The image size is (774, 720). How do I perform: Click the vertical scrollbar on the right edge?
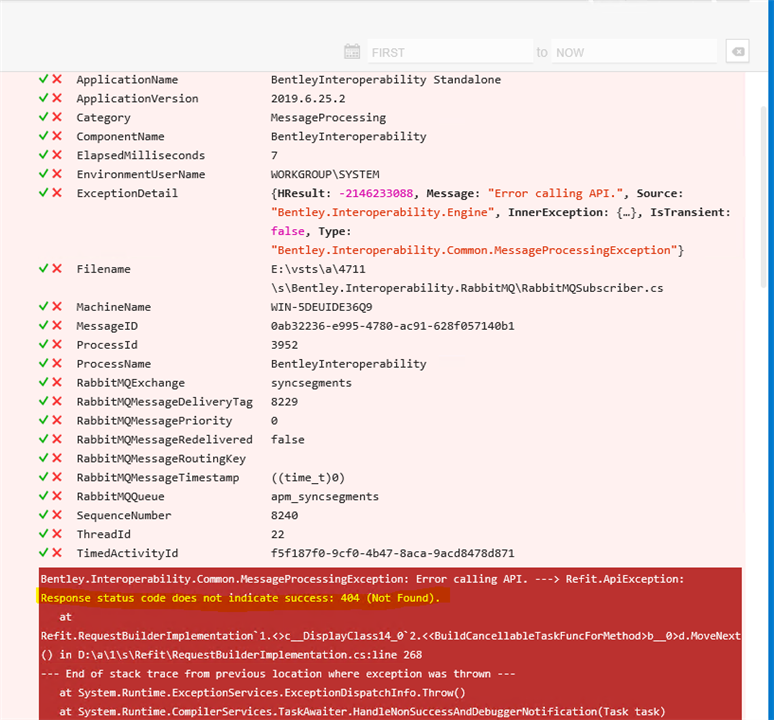point(766,197)
